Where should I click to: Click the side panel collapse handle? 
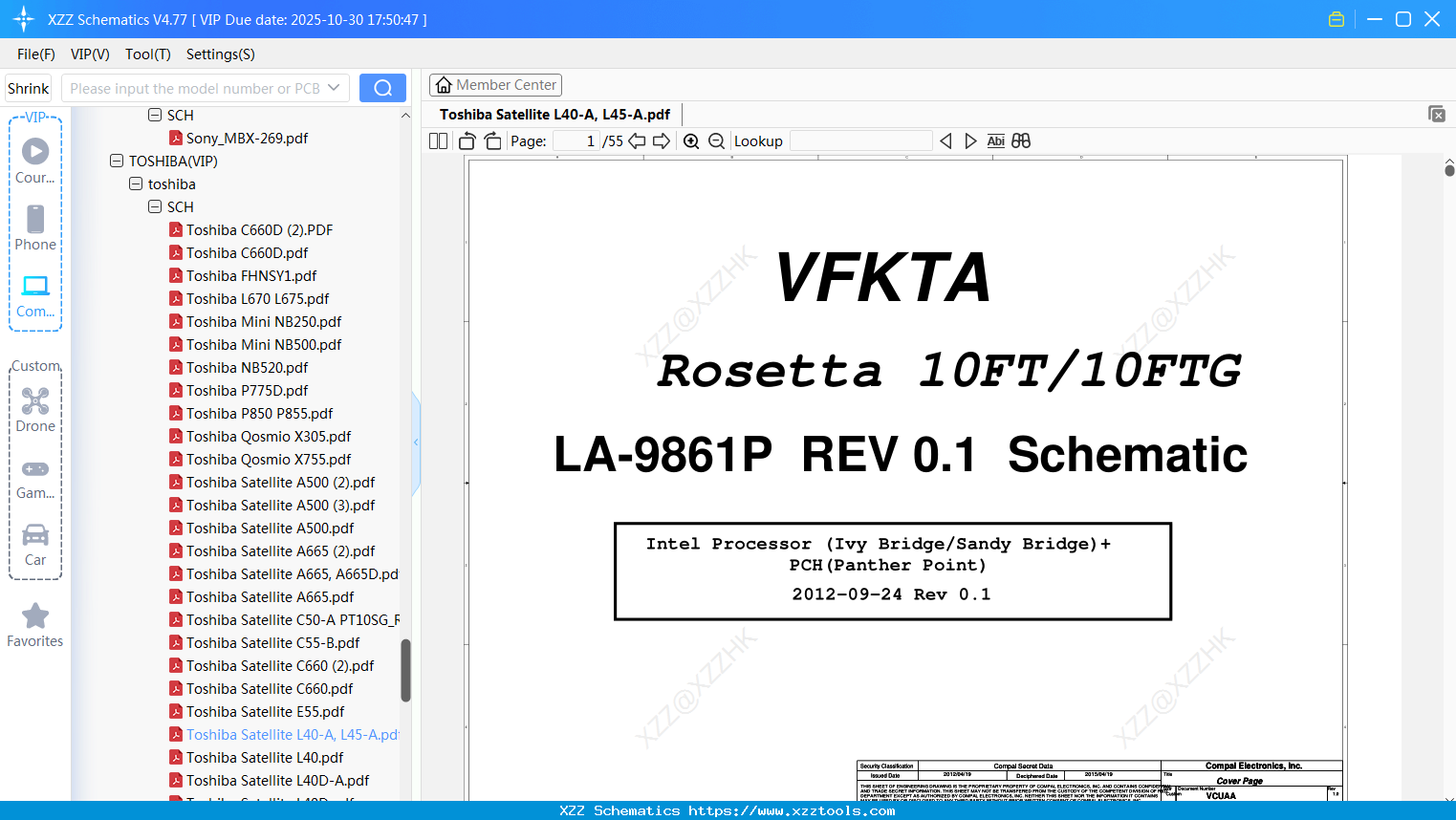(416, 442)
